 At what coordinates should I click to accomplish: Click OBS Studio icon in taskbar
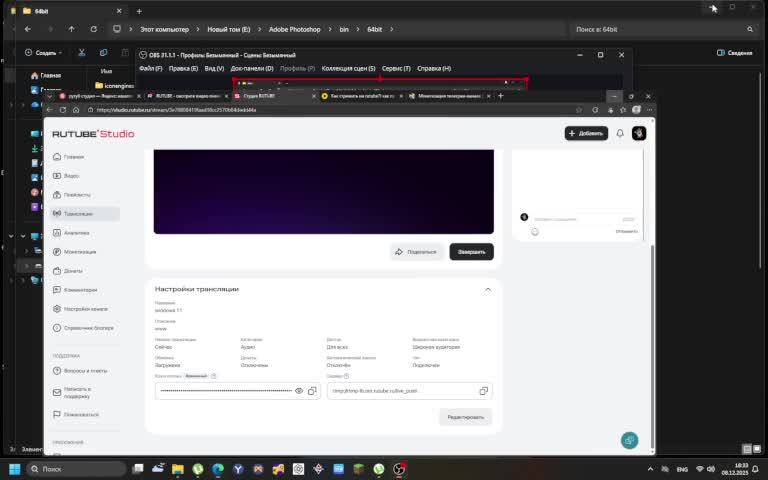[x=400, y=469]
